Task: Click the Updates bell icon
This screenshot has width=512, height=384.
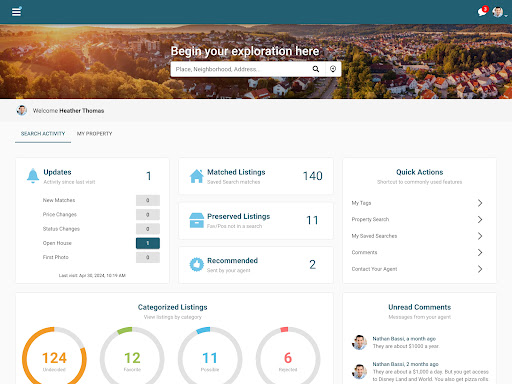Action: point(33,176)
